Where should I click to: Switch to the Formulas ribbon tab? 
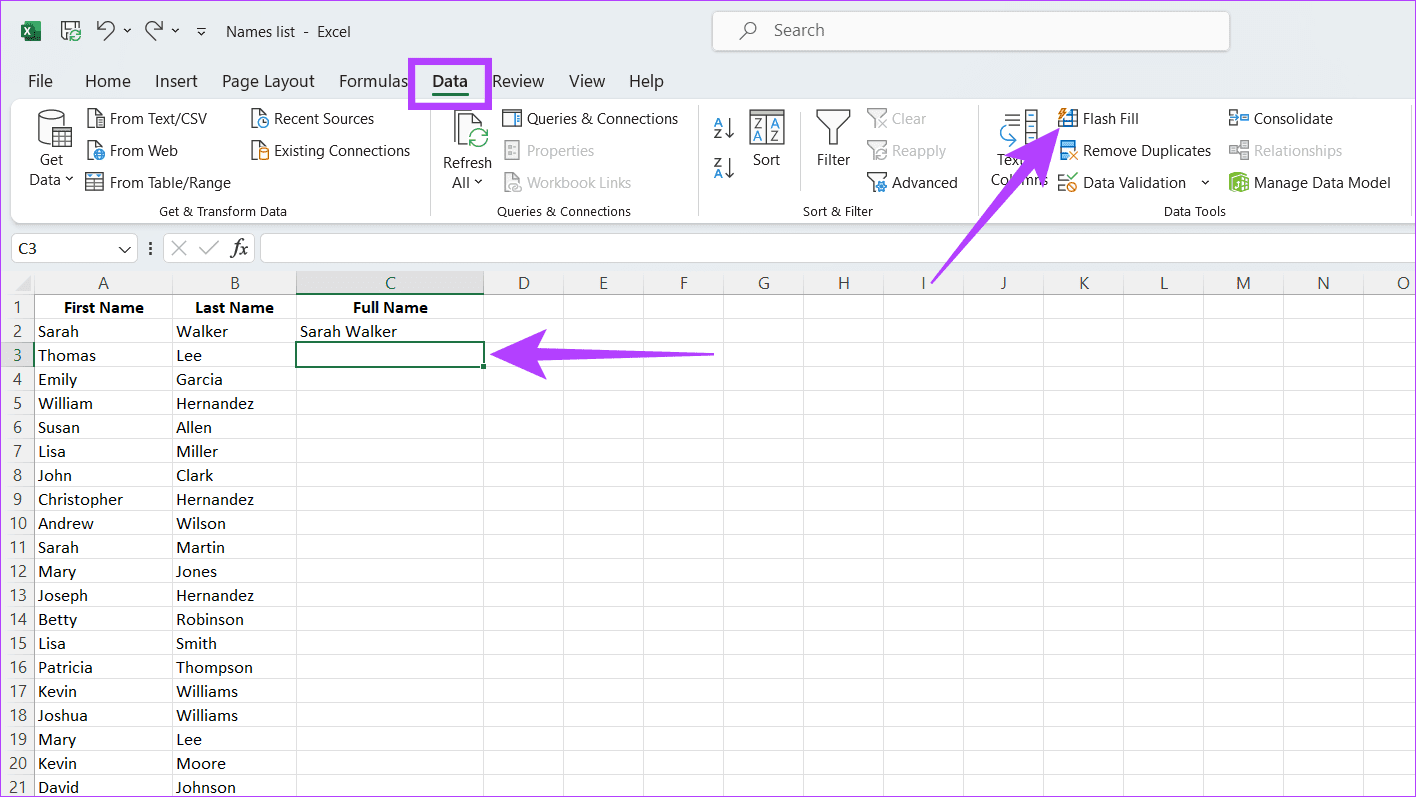coord(372,82)
